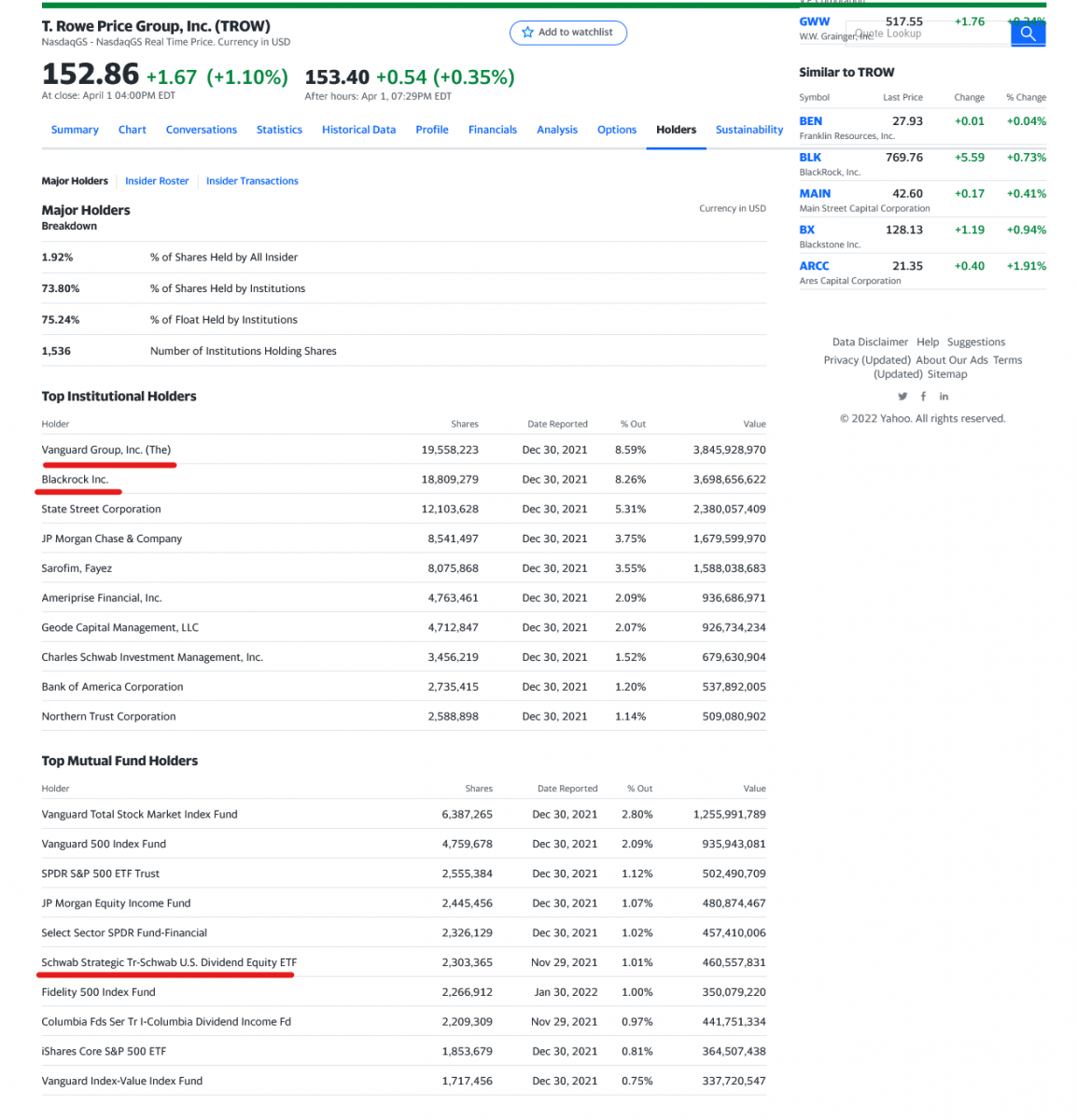Click the GWW ticker symbol link
1077x1120 pixels.
(x=814, y=21)
